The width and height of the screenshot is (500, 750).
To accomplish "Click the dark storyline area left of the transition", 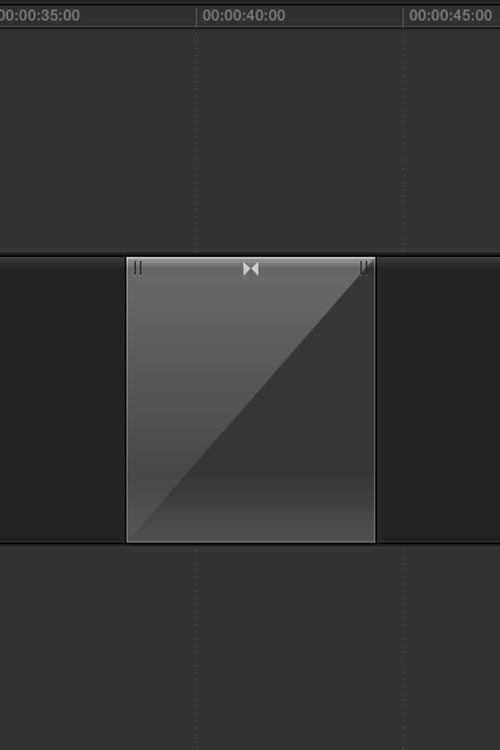I will pos(62,399).
